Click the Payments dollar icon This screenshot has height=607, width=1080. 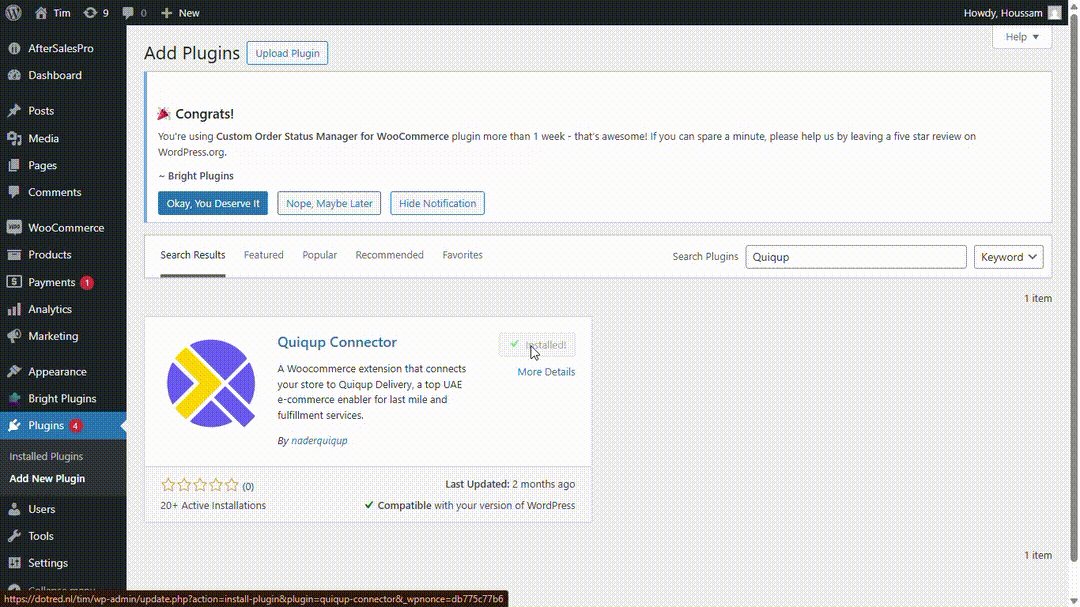[x=14, y=282]
